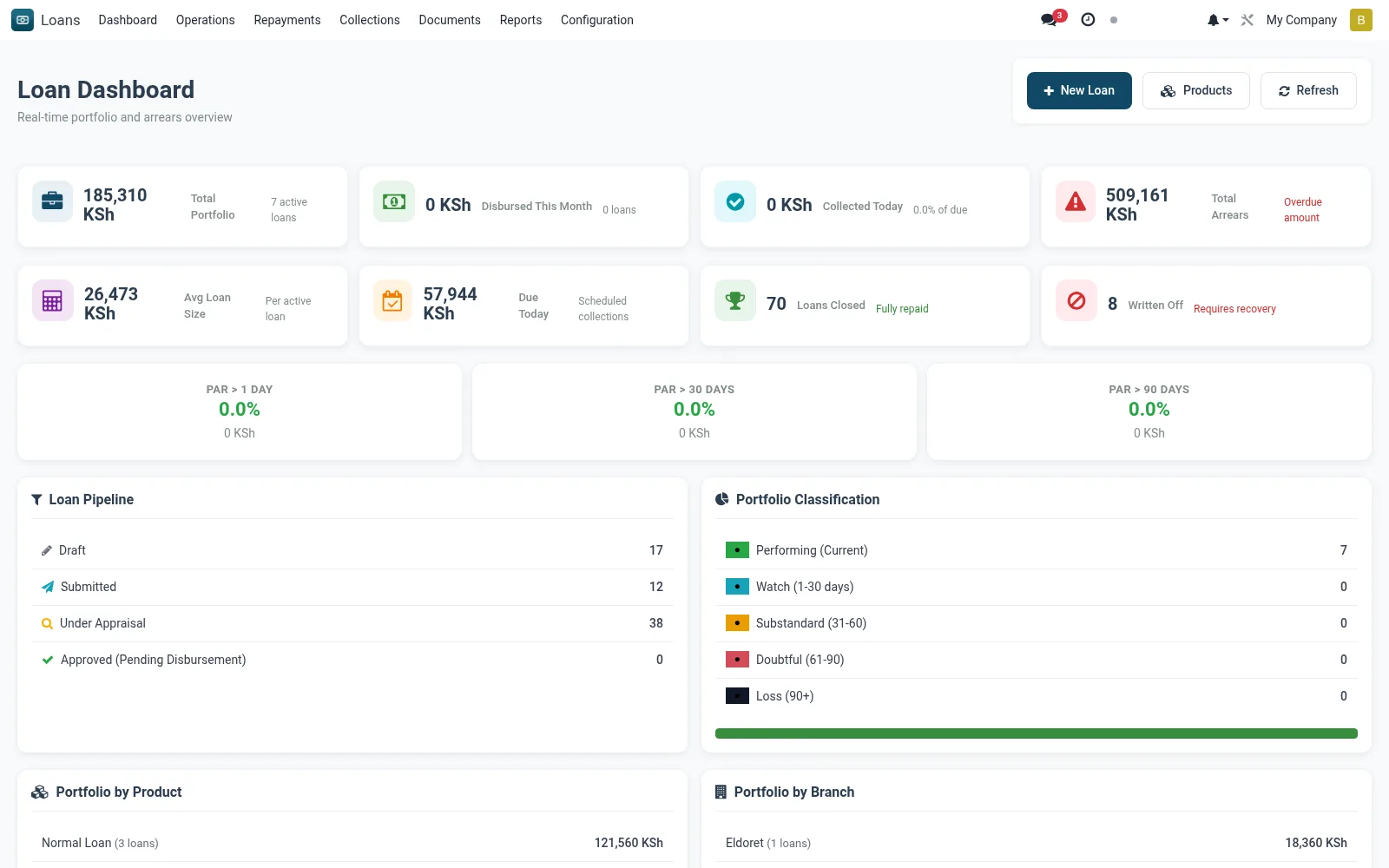Image resolution: width=1389 pixels, height=868 pixels.
Task: Open the PAR > 30 DAYS card
Action: 694,411
